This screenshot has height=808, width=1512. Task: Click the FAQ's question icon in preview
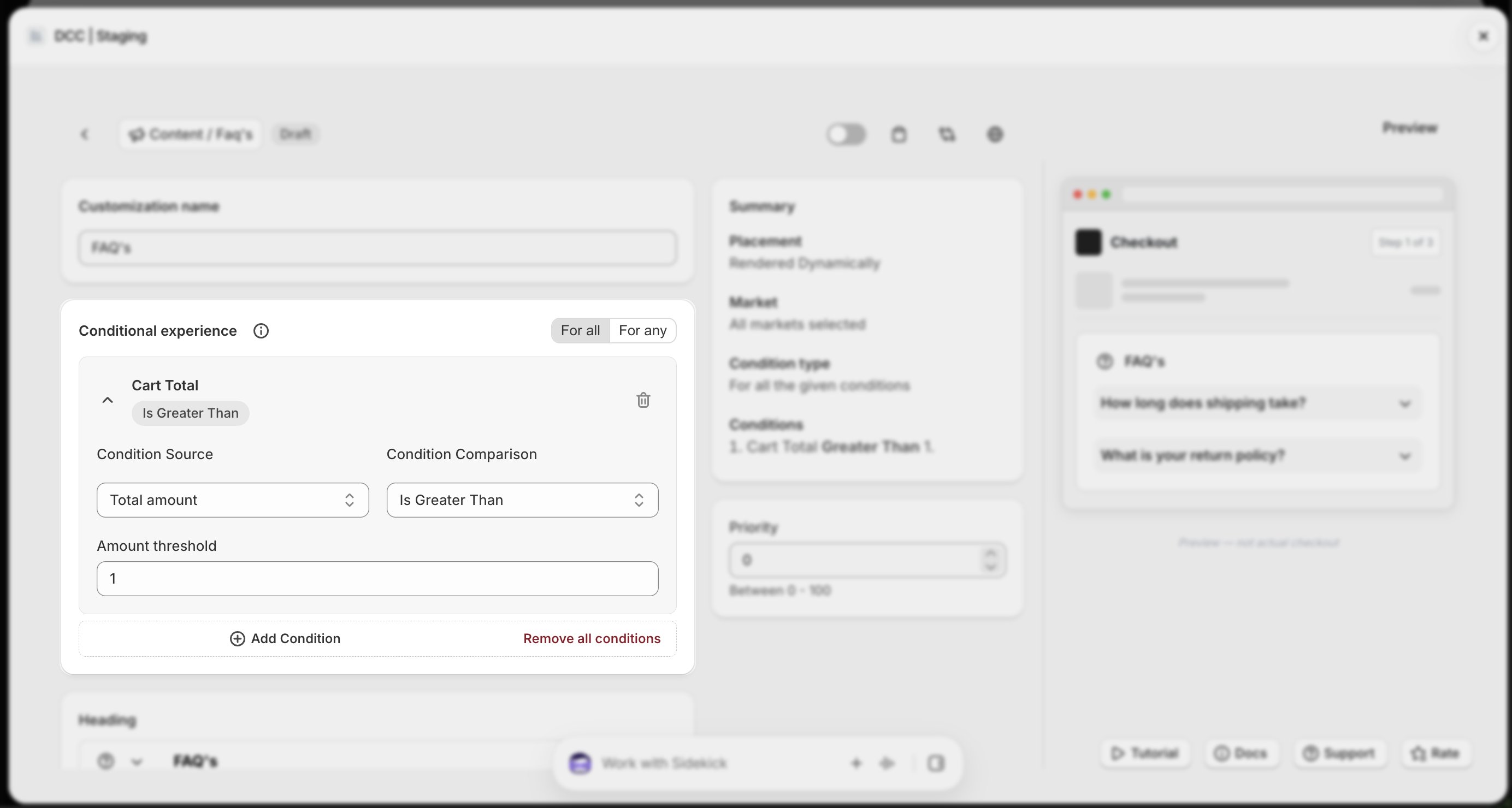point(1105,361)
